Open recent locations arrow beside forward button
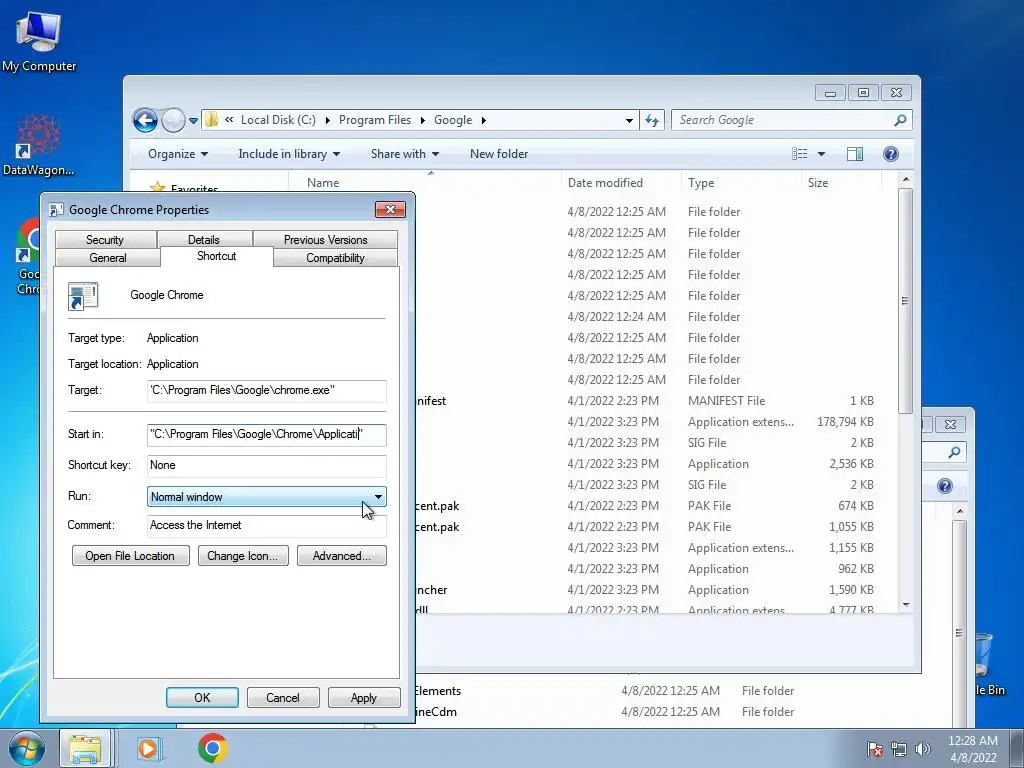 tap(193, 121)
